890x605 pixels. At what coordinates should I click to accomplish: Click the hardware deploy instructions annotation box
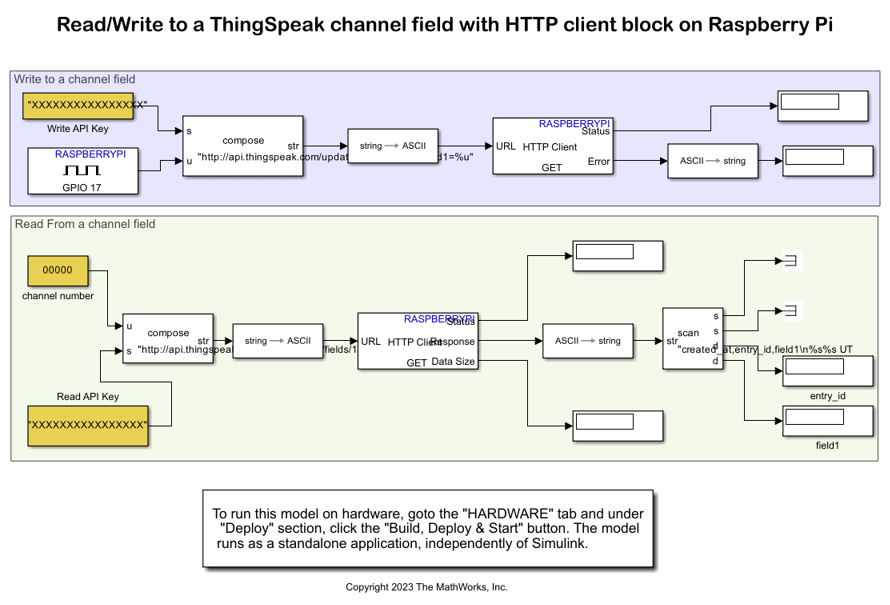point(428,528)
